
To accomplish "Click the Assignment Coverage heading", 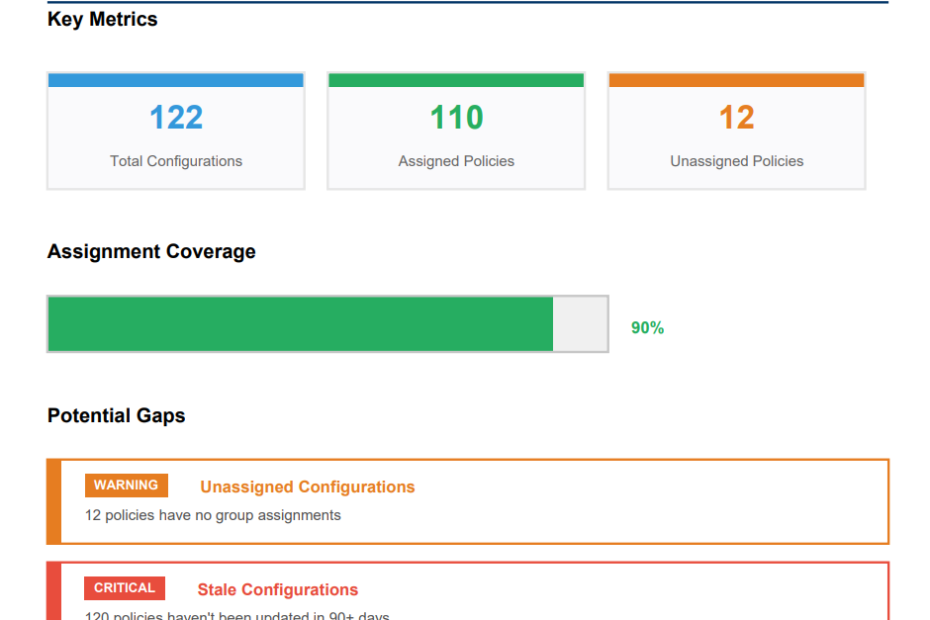I will point(151,252).
